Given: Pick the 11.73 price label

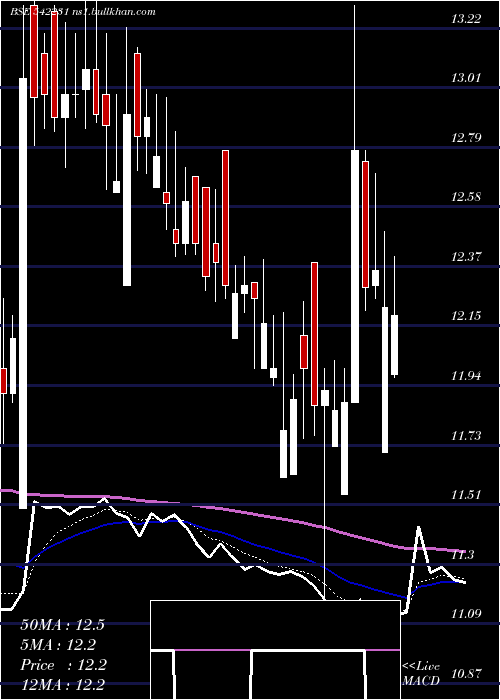Looking at the screenshot, I should [x=467, y=435].
